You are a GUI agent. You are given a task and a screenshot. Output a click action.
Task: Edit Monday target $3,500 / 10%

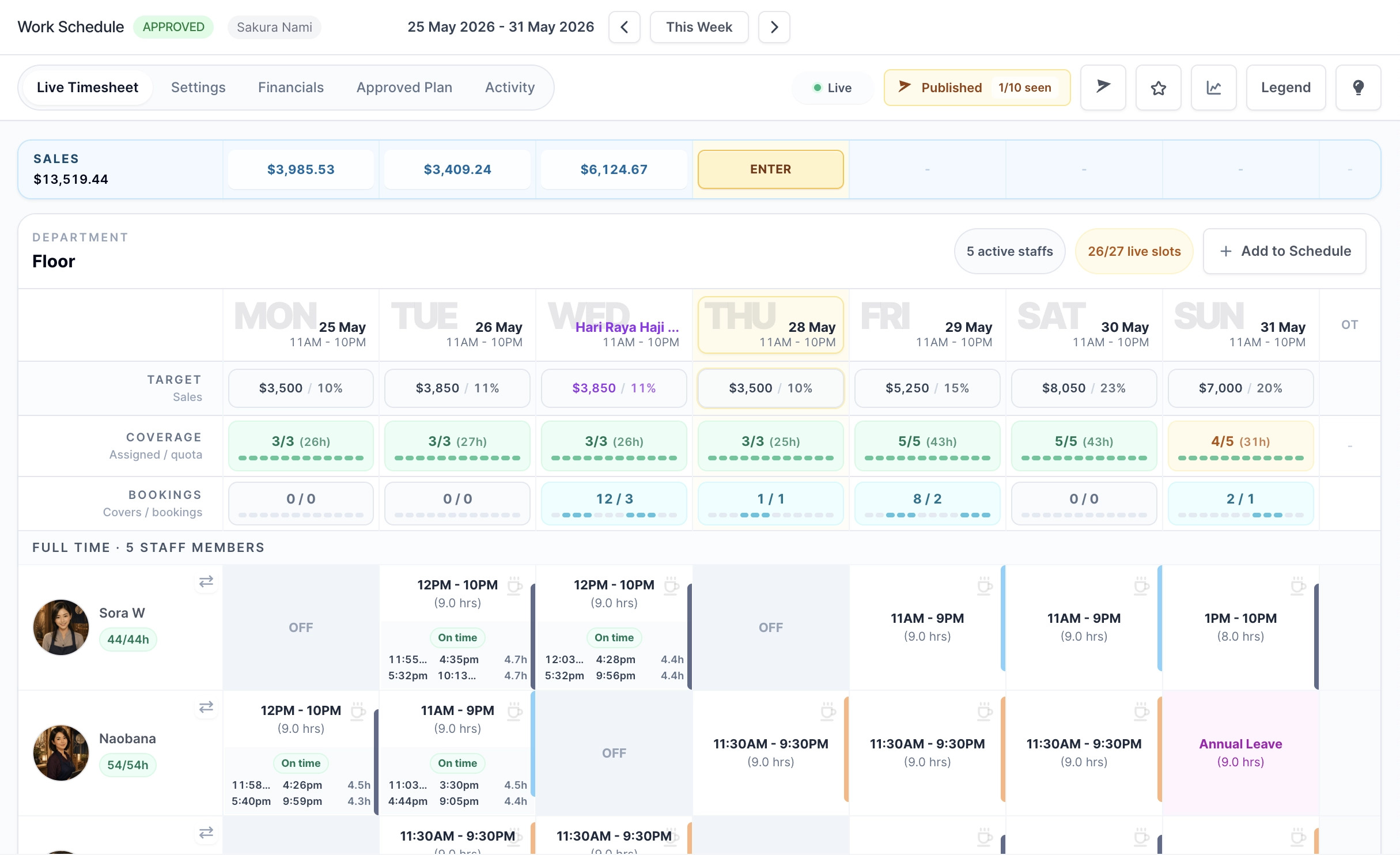tap(301, 388)
